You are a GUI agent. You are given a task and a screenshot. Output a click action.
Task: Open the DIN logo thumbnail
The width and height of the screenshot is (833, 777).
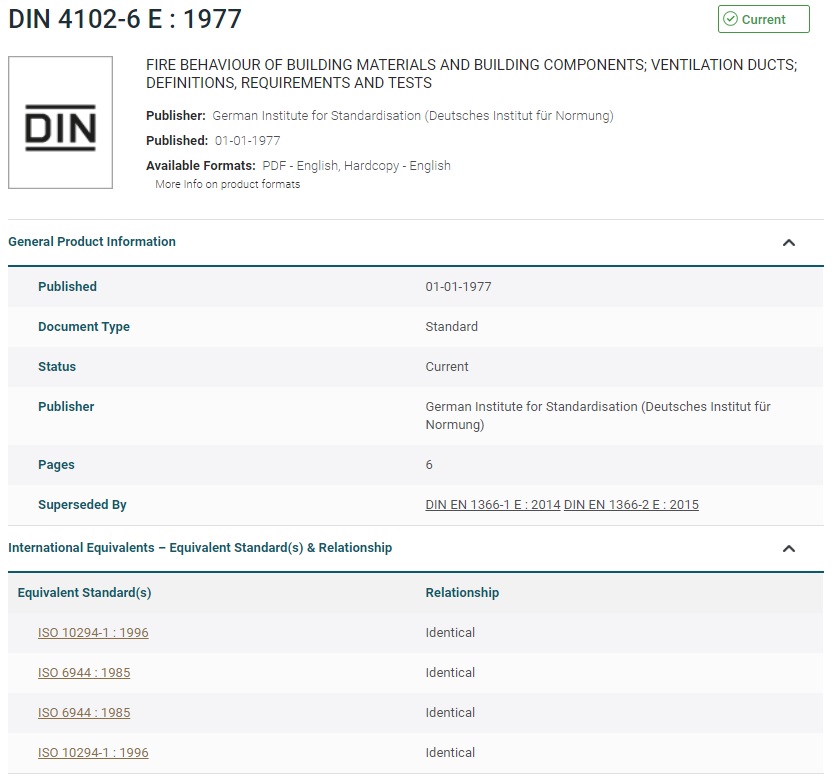point(61,122)
